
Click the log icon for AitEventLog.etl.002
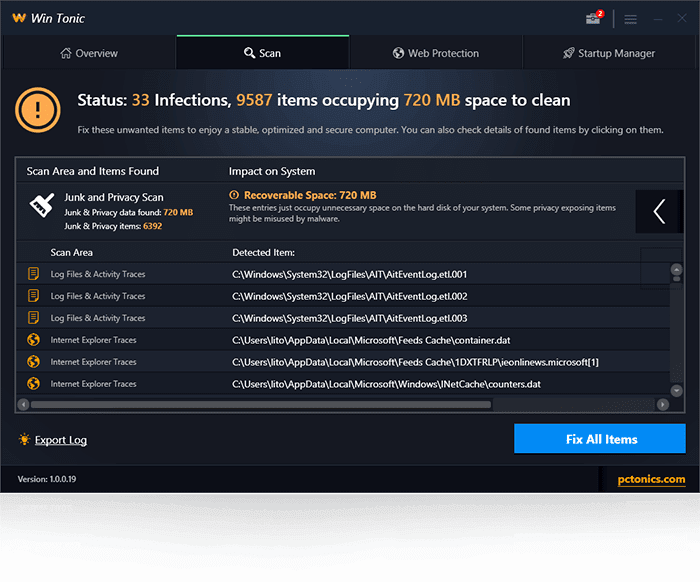coord(33,295)
